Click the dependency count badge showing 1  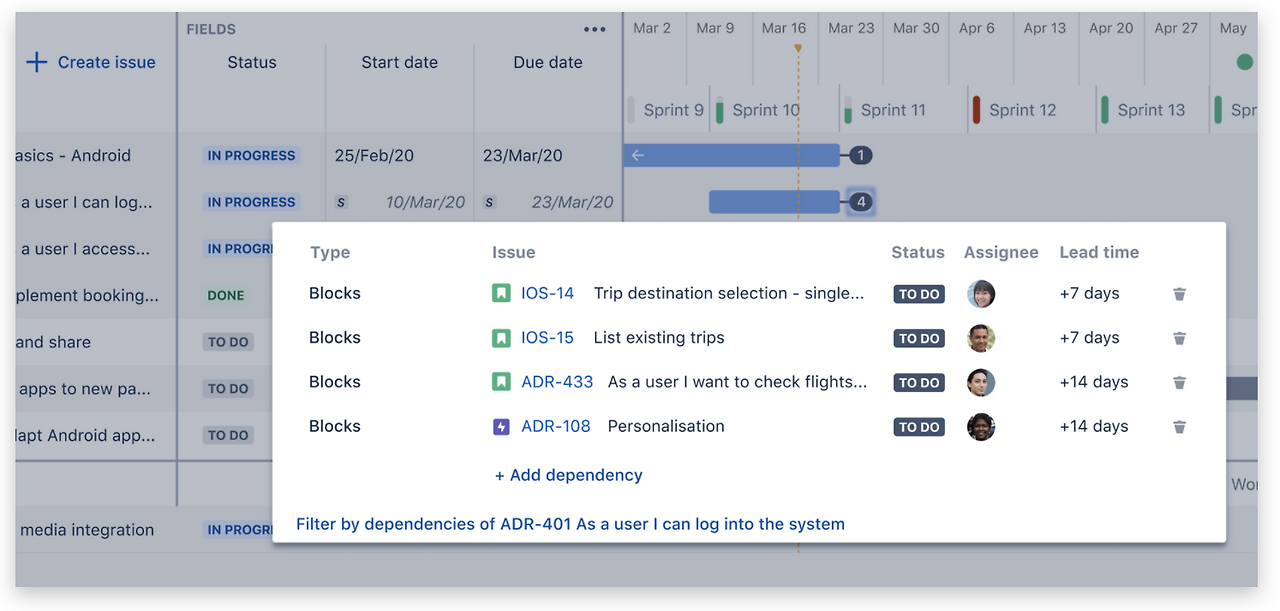pyautogui.click(x=860, y=155)
